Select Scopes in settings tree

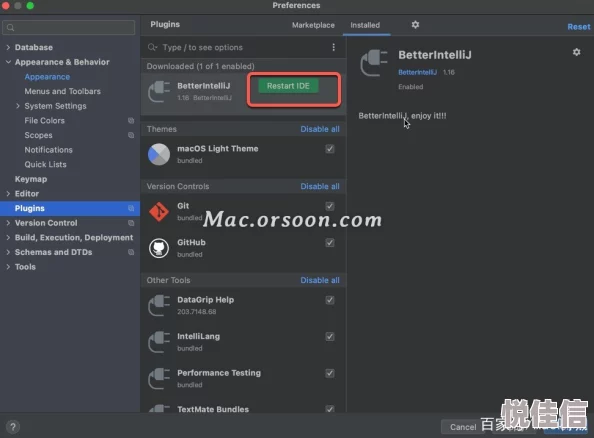(x=38, y=135)
